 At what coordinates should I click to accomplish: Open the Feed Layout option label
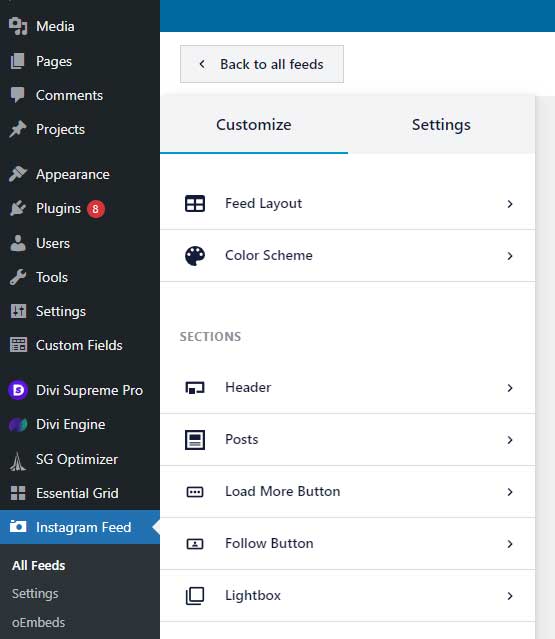tap(264, 204)
